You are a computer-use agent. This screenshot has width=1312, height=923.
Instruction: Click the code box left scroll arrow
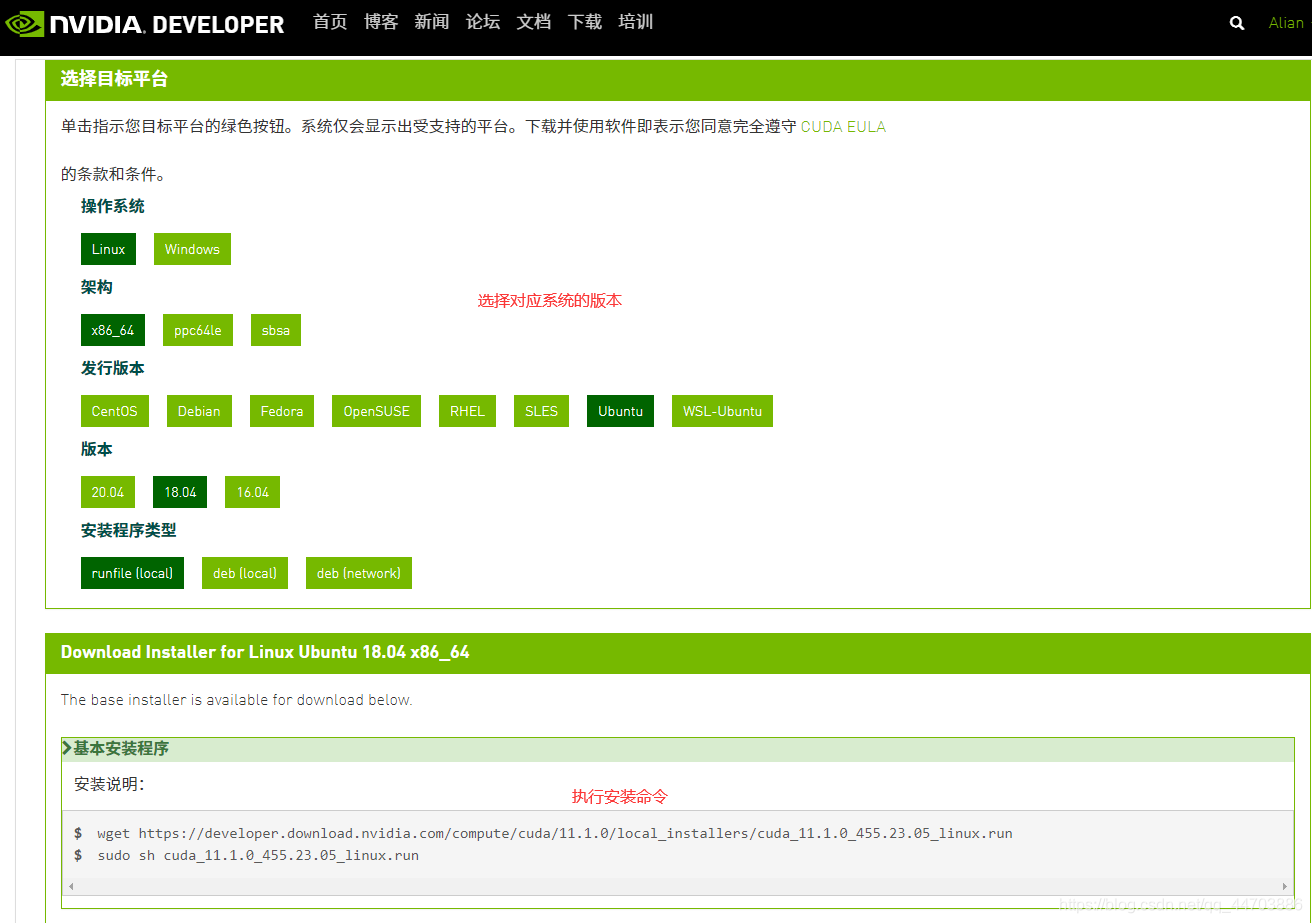(x=70, y=887)
